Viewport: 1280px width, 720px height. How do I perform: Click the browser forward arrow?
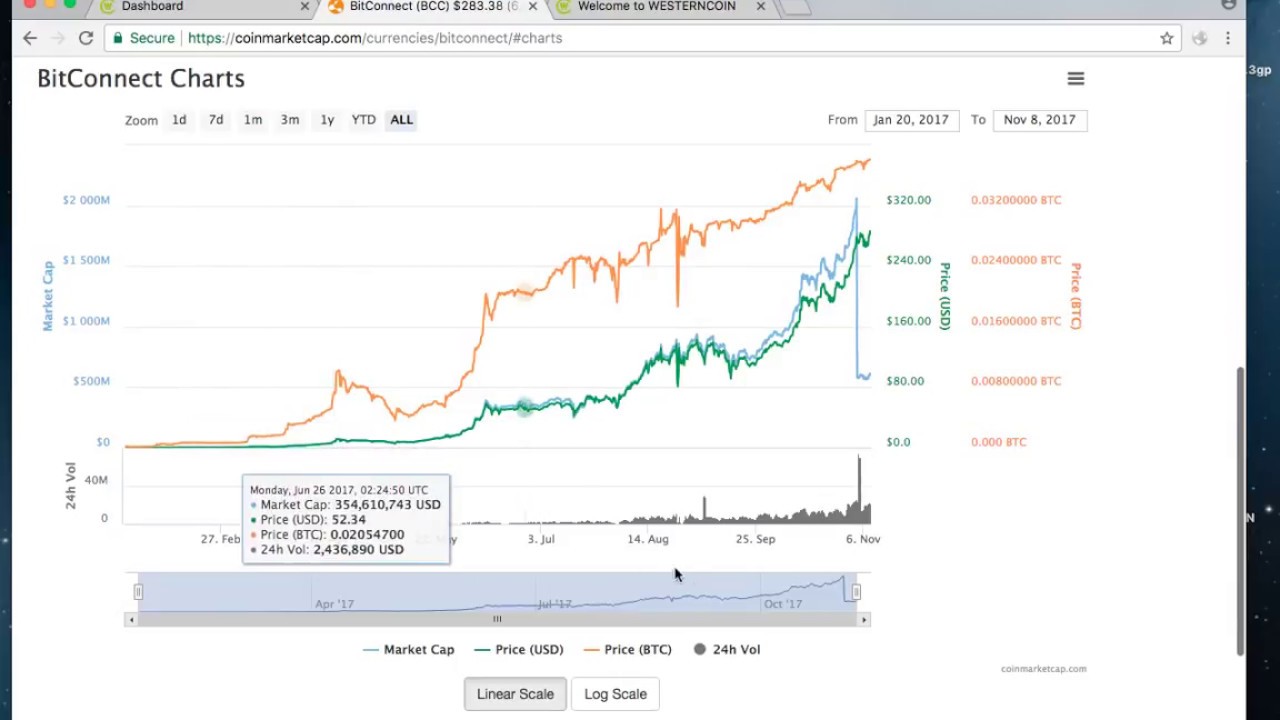58,38
